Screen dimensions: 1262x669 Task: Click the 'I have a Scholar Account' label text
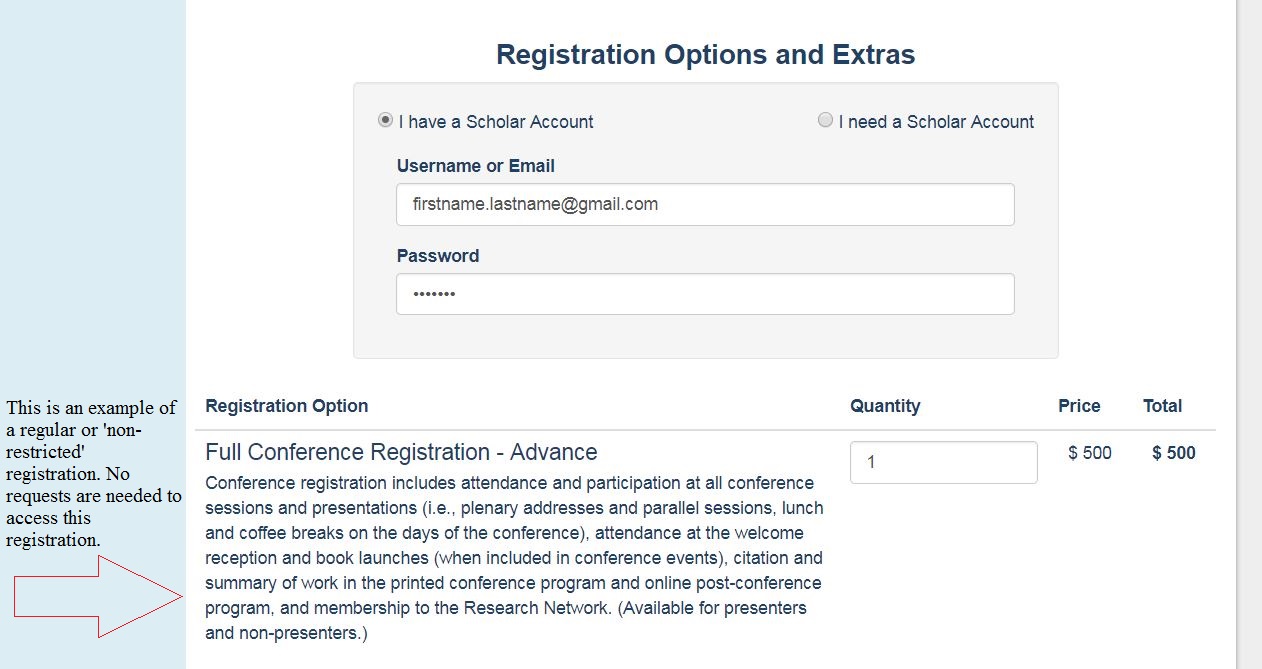tap(496, 122)
